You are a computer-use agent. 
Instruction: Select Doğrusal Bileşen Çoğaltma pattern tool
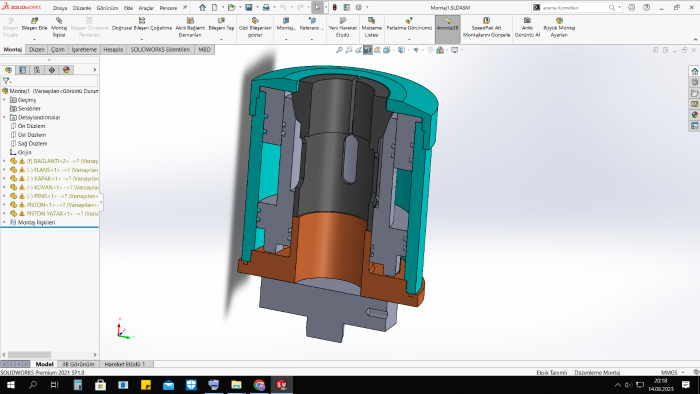coord(142,27)
